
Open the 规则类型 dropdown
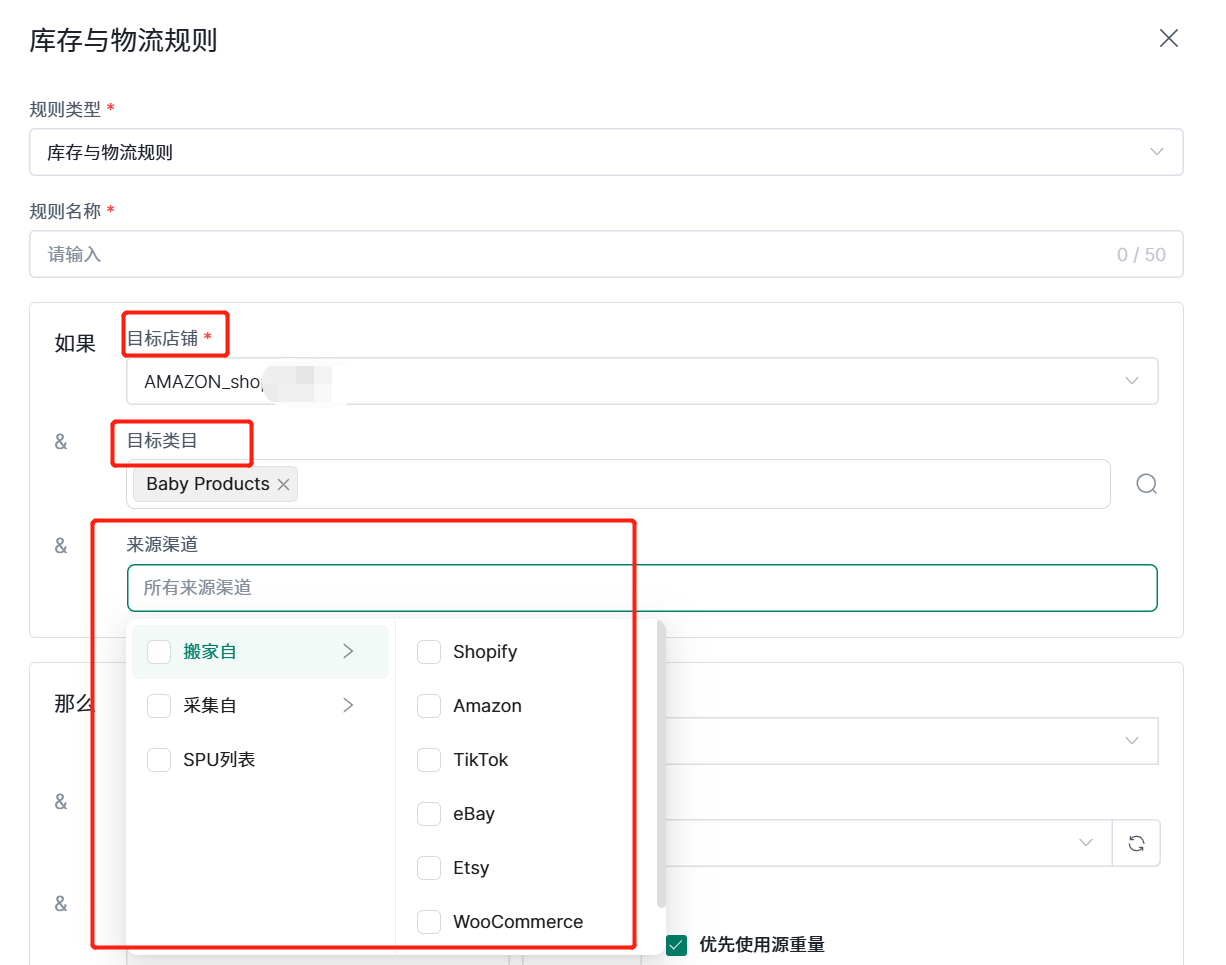(605, 152)
